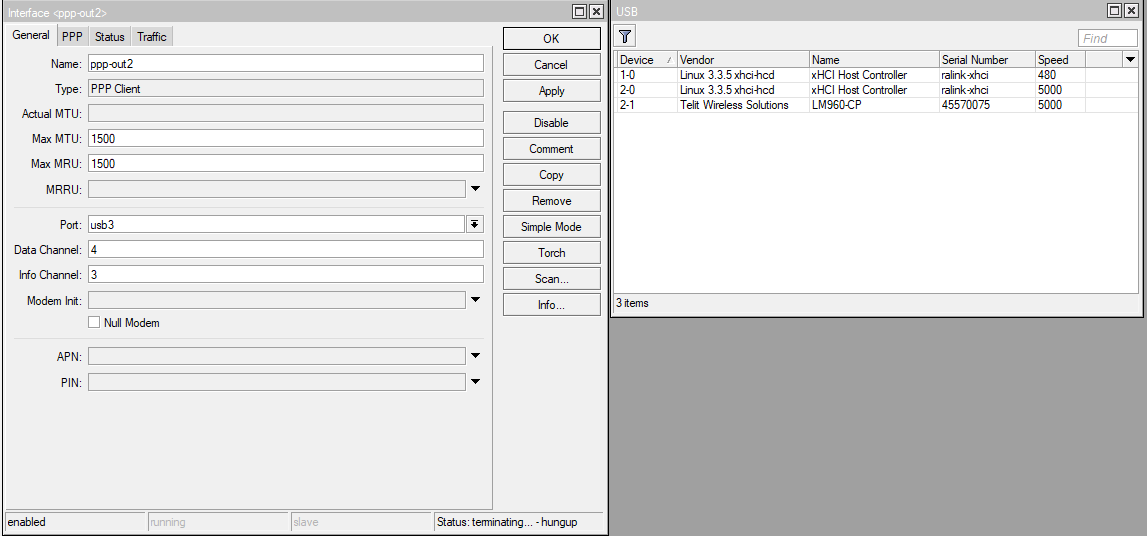The width and height of the screenshot is (1147, 537).
Task: Expand the MRRU field arrow
Action: tap(475, 189)
